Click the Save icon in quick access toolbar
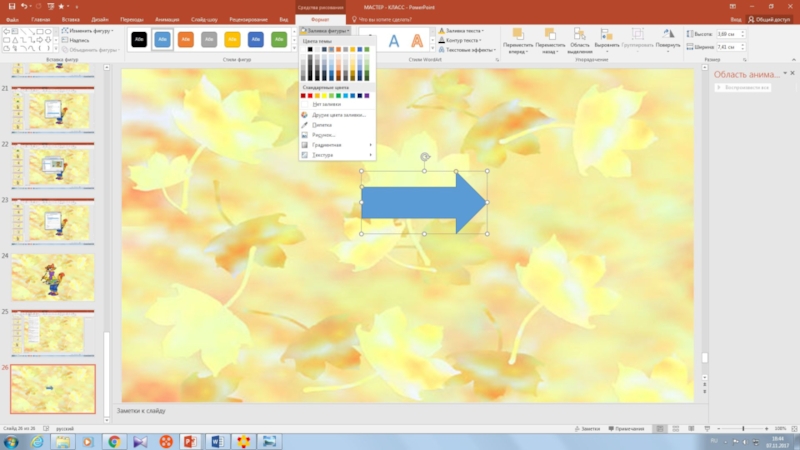 click(12, 7)
